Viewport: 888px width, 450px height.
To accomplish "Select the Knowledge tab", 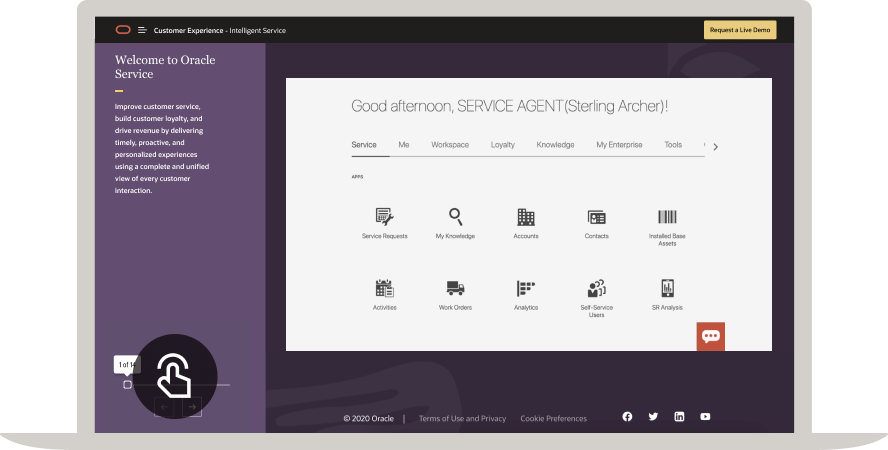I will [x=555, y=145].
